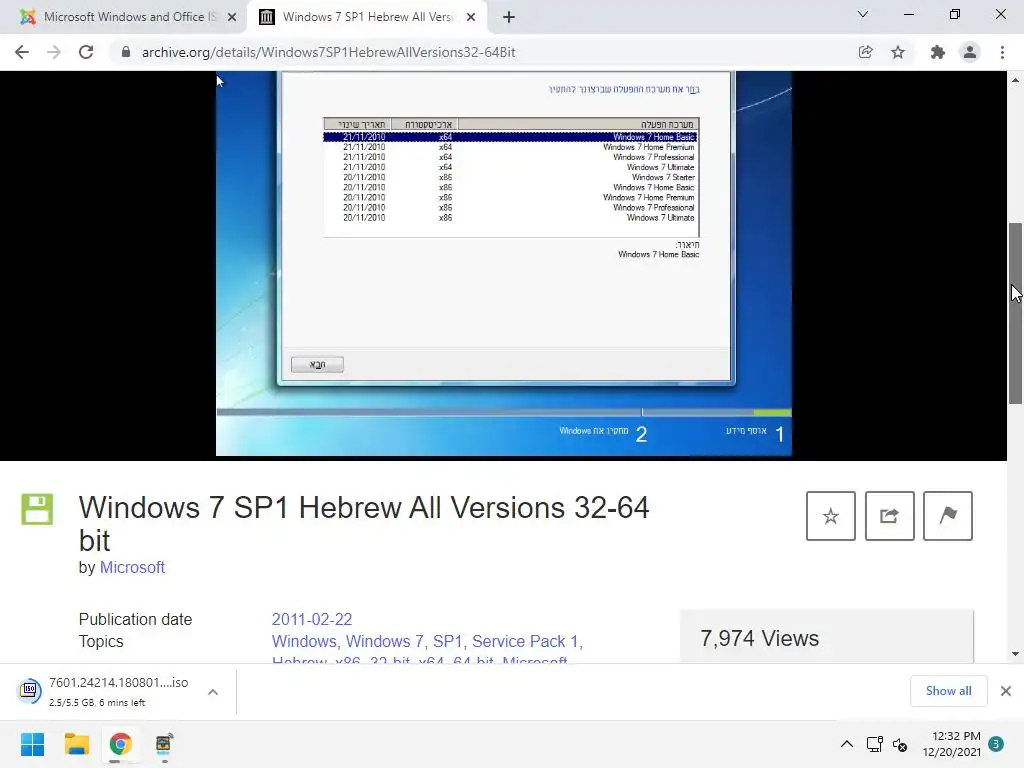Open the SP1 topic link
Image resolution: width=1024 pixels, height=768 pixels.
pyautogui.click(x=447, y=641)
